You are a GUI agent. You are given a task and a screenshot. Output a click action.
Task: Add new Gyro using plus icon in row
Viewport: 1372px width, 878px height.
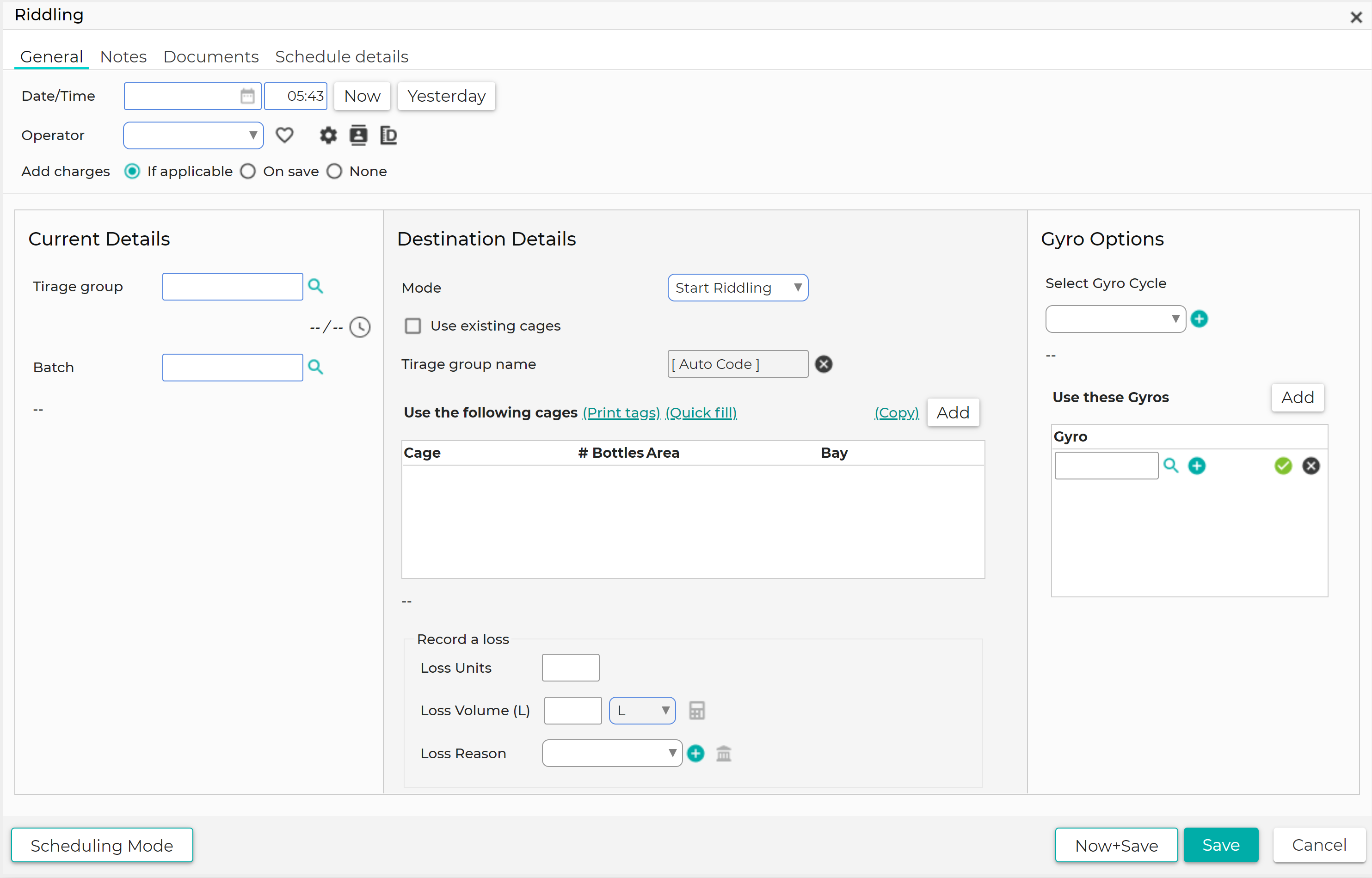click(1197, 466)
